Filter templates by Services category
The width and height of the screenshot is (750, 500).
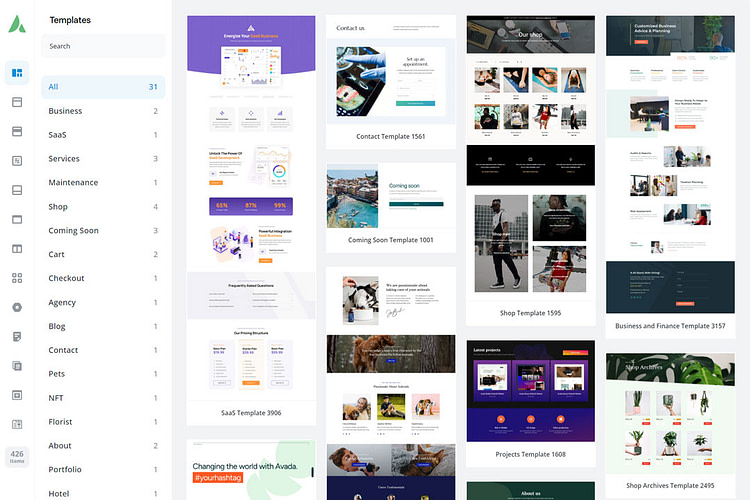(x=103, y=158)
